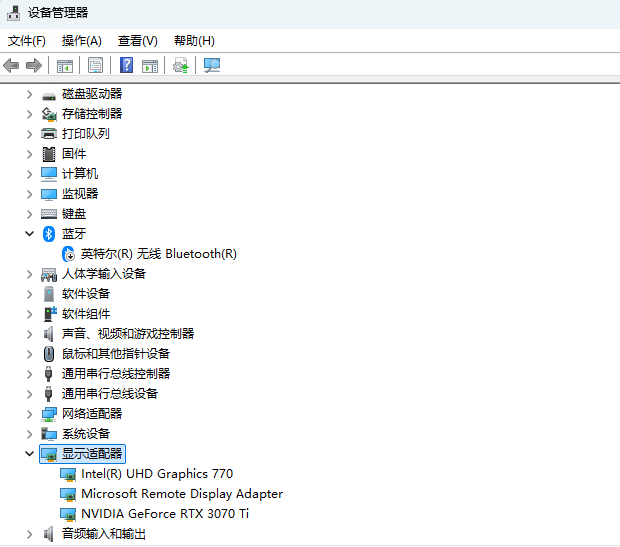620x547 pixels.
Task: Open the 操作(A) menu
Action: click(x=81, y=41)
